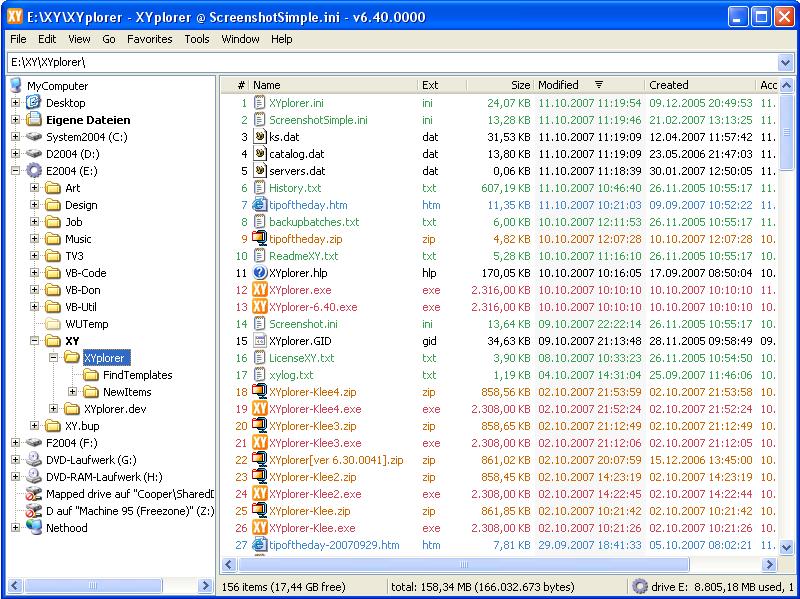Select the tipoftheday-20070929.htm file name

pyautogui.click(x=334, y=545)
